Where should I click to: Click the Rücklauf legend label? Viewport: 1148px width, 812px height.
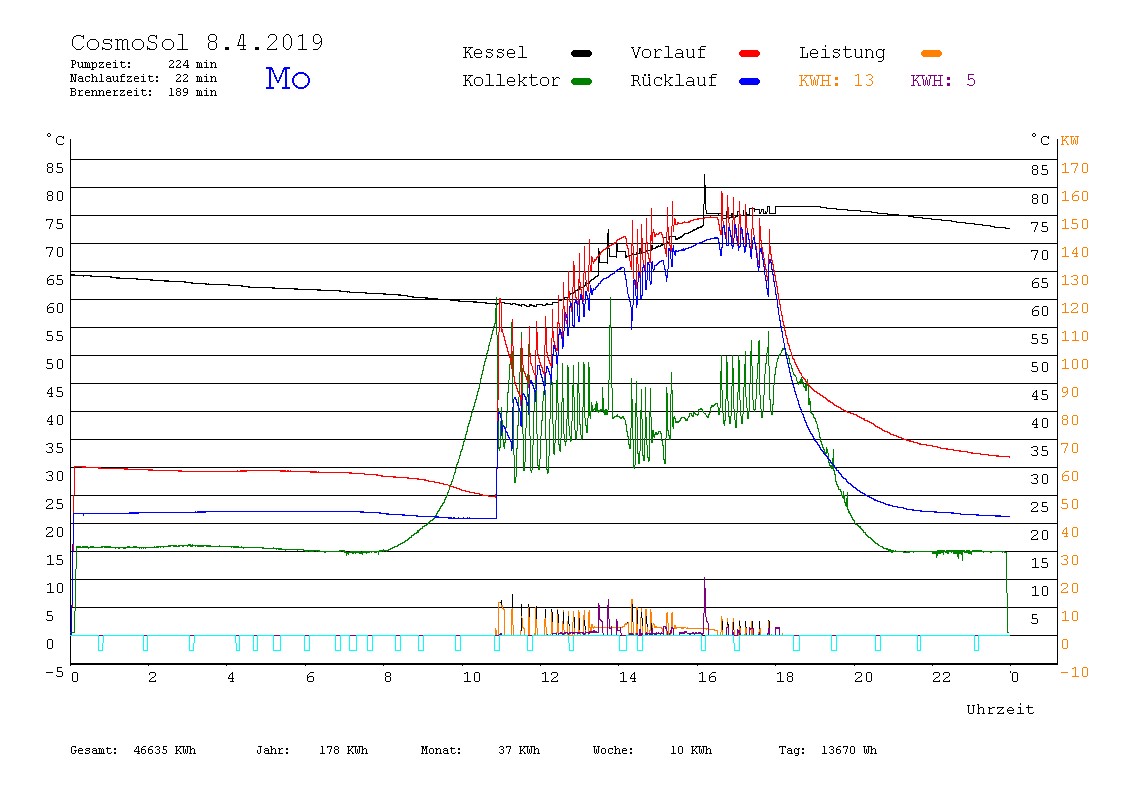coord(674,81)
